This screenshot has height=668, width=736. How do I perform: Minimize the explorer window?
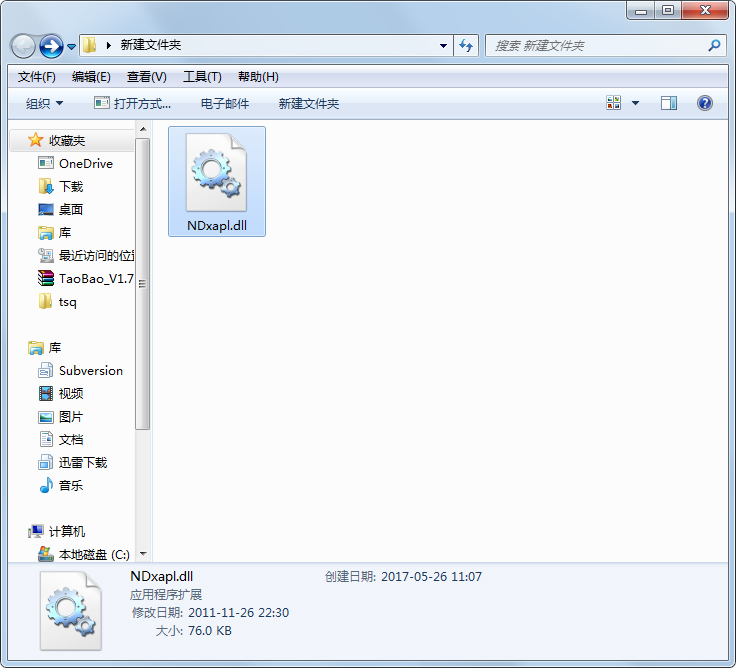coord(641,10)
